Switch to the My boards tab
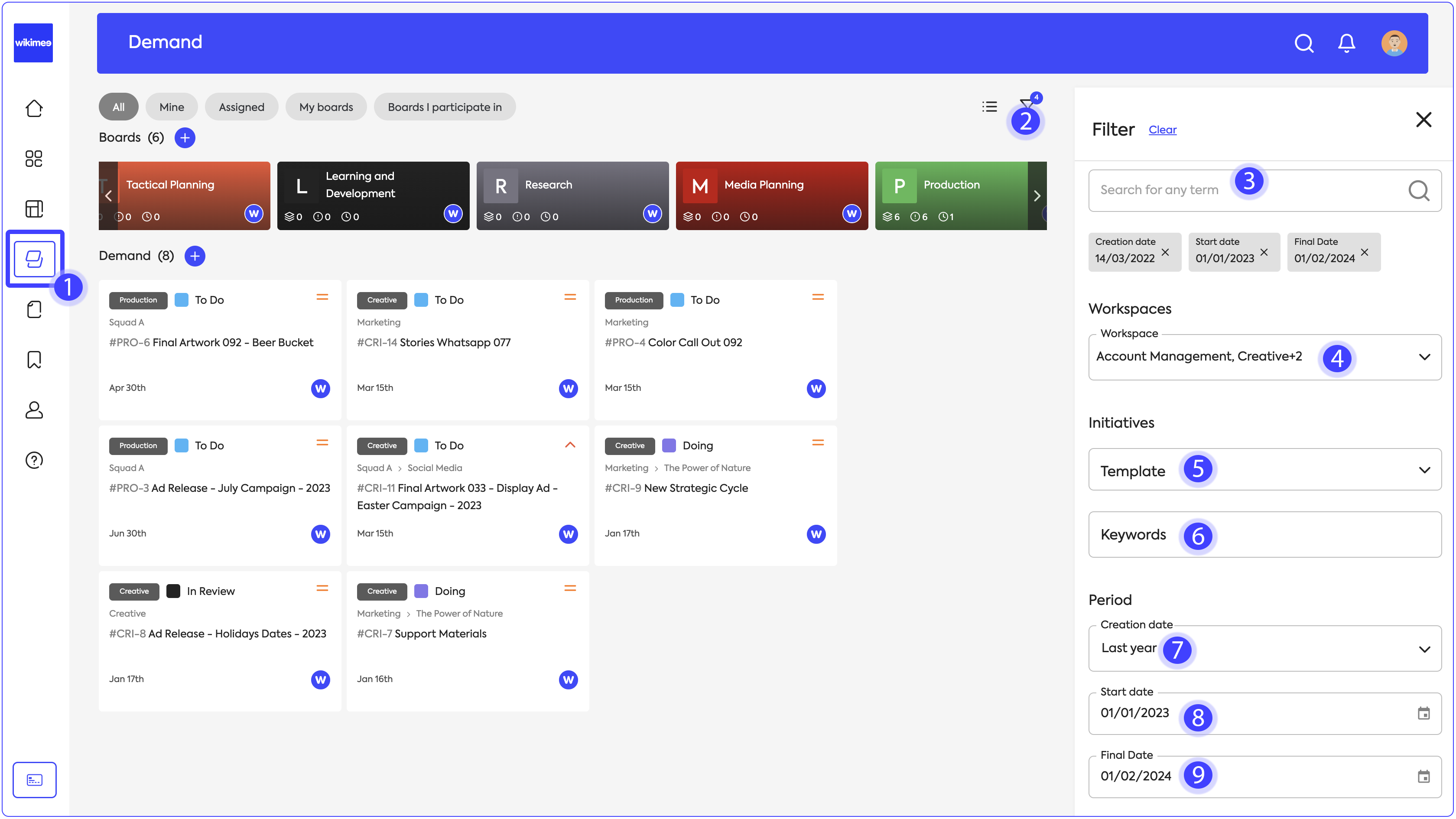The height and width of the screenshot is (819, 1456). pyautogui.click(x=325, y=107)
